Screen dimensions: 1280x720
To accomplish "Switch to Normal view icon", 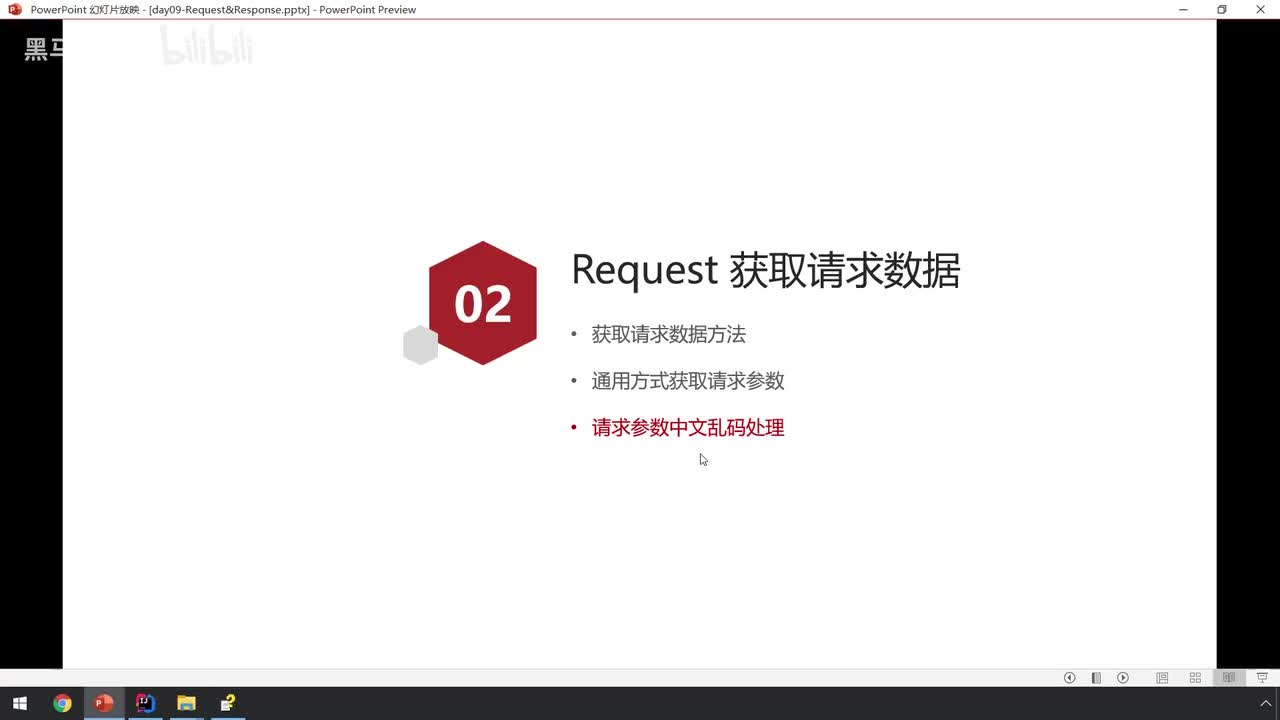I will pos(1162,678).
